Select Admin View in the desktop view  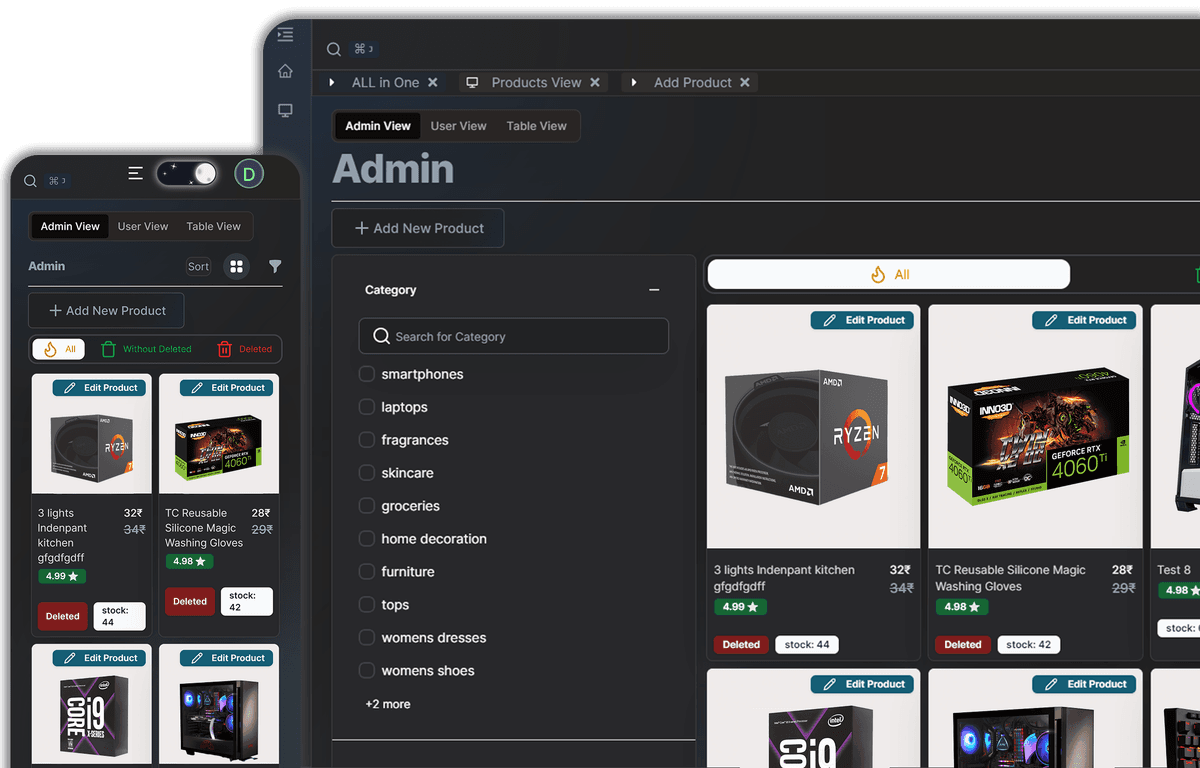[378, 126]
